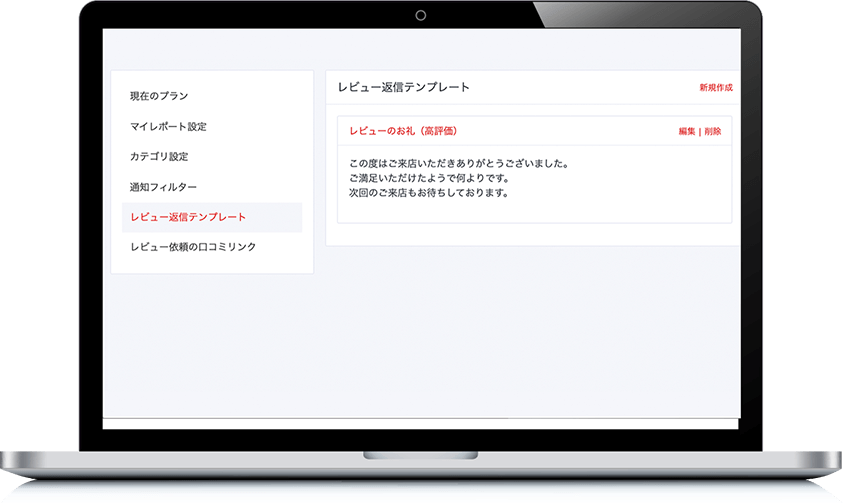Select レビュー返信テンプレート in the sidebar
The width and height of the screenshot is (843, 503).
click(212, 217)
